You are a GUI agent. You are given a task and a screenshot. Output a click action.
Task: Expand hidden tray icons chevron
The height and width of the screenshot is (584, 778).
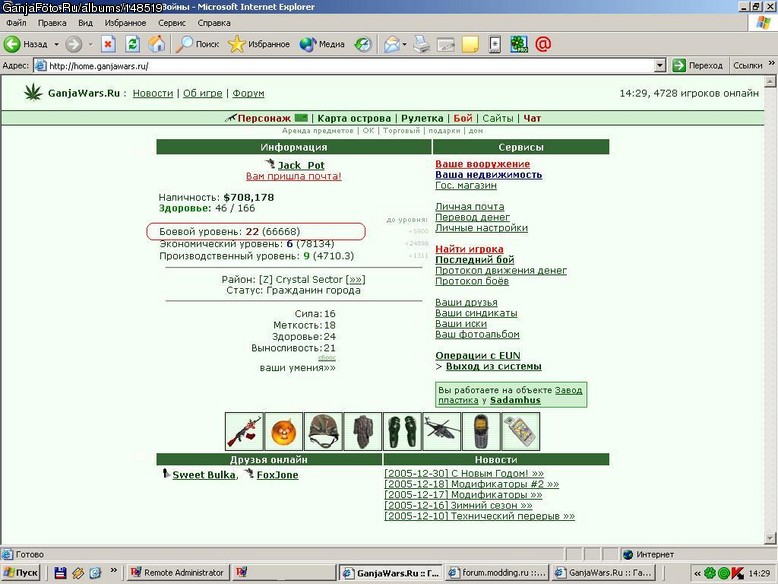point(697,573)
